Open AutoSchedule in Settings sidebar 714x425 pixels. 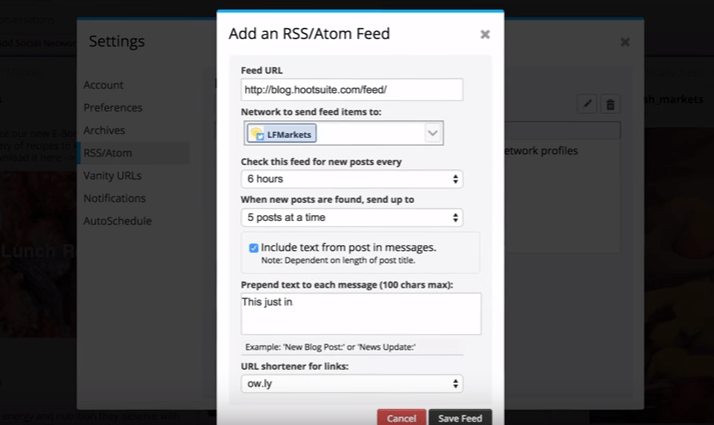pos(117,221)
